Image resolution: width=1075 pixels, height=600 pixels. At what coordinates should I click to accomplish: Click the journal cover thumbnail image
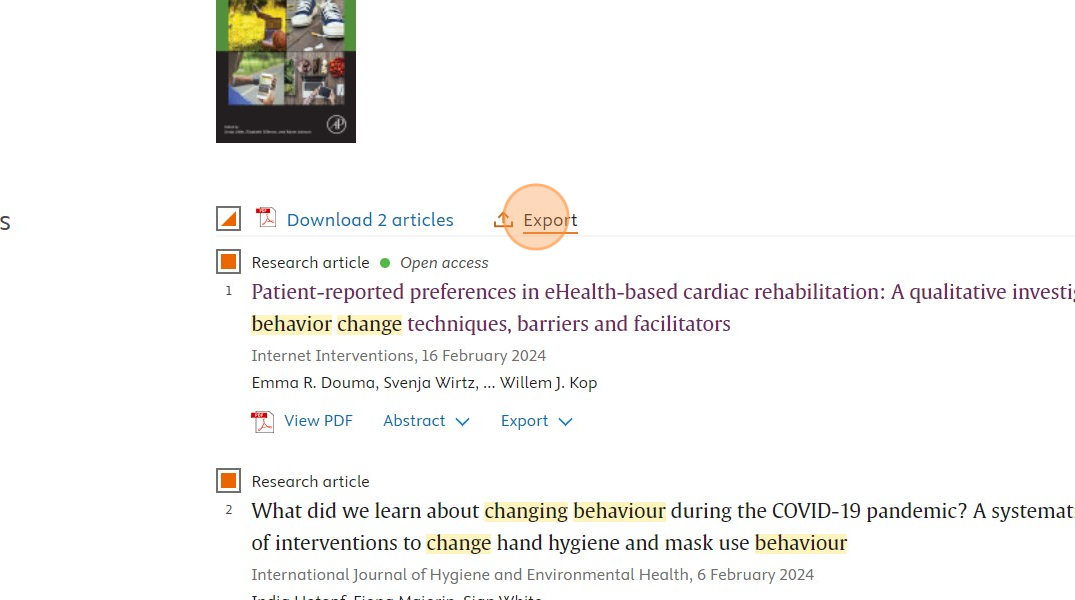pyautogui.click(x=285, y=72)
